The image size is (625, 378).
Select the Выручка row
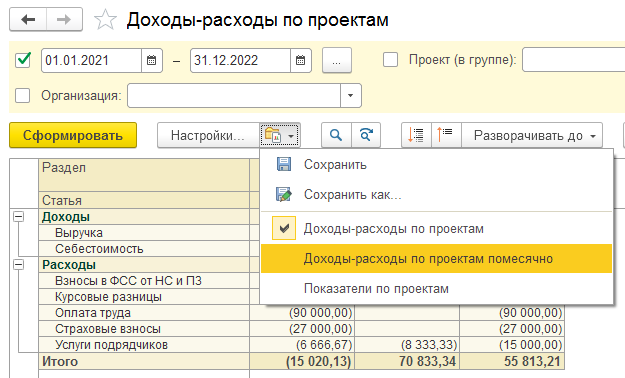point(144,233)
